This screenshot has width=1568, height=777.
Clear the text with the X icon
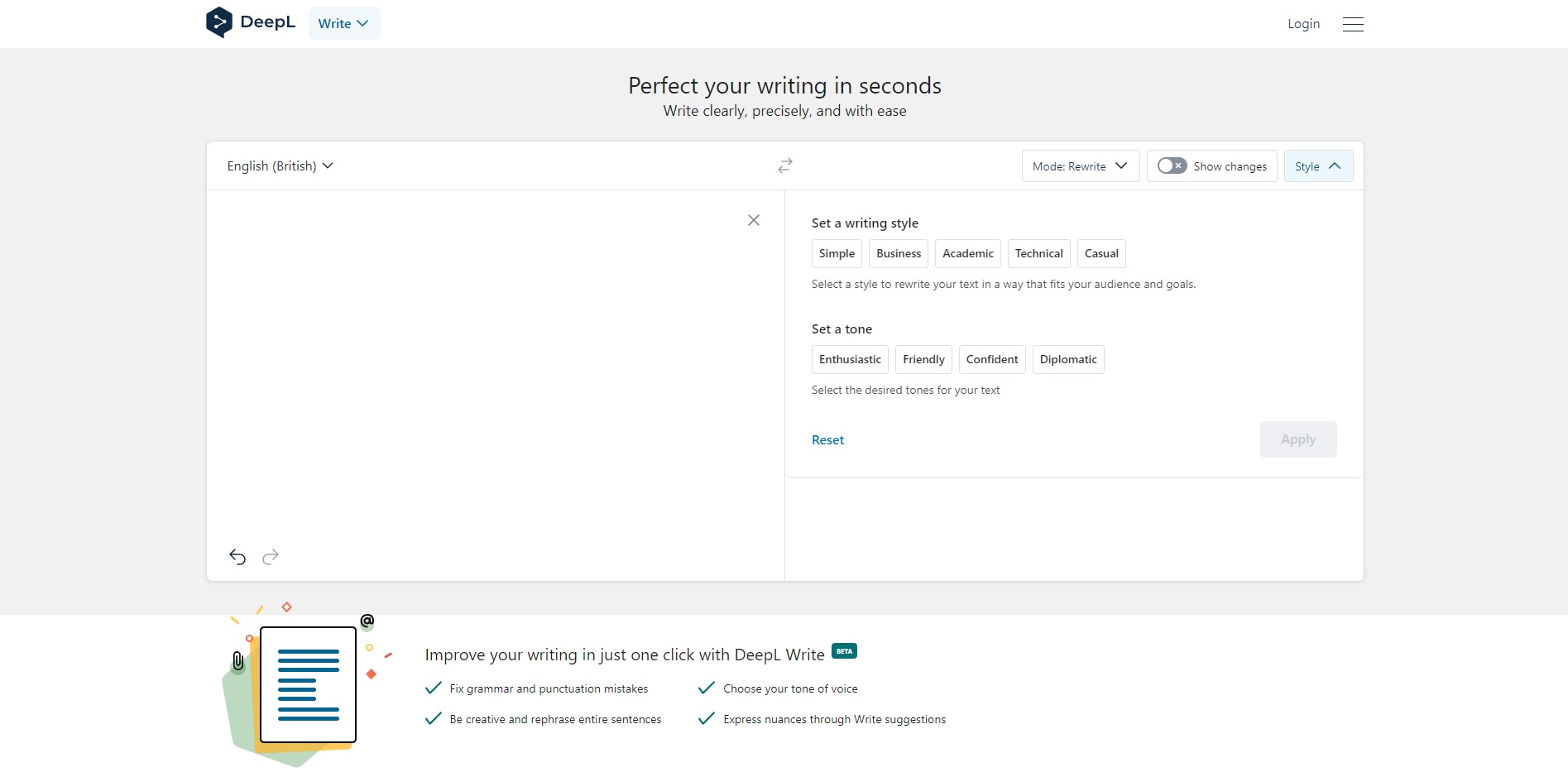(754, 220)
